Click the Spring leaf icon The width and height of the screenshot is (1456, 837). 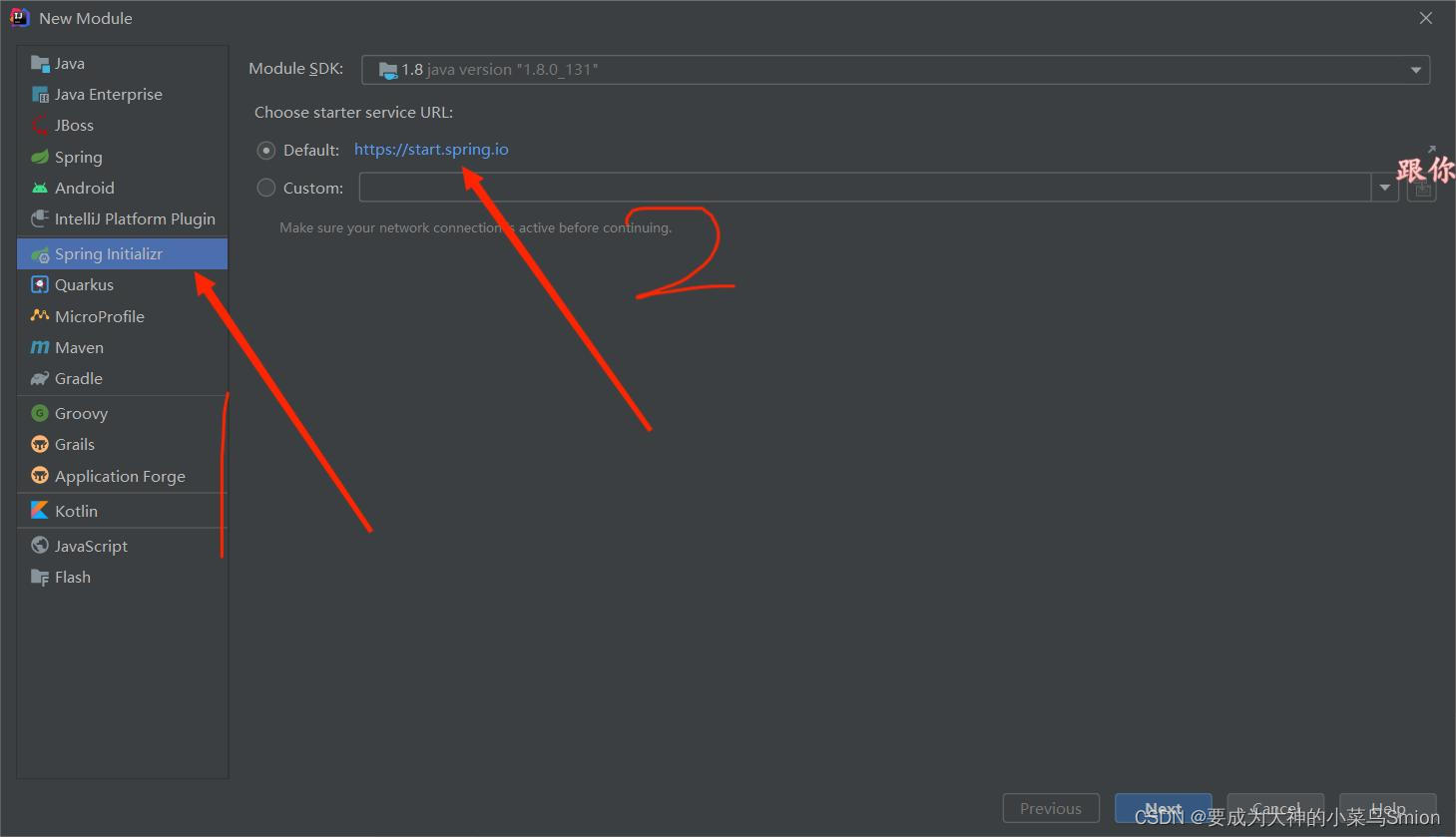tap(40, 157)
